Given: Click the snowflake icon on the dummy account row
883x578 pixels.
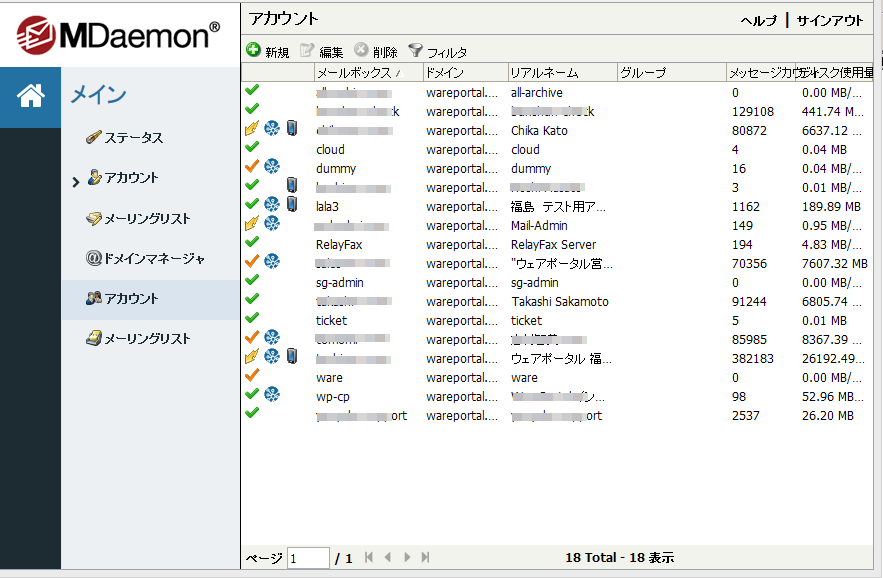Looking at the screenshot, I should (x=272, y=168).
